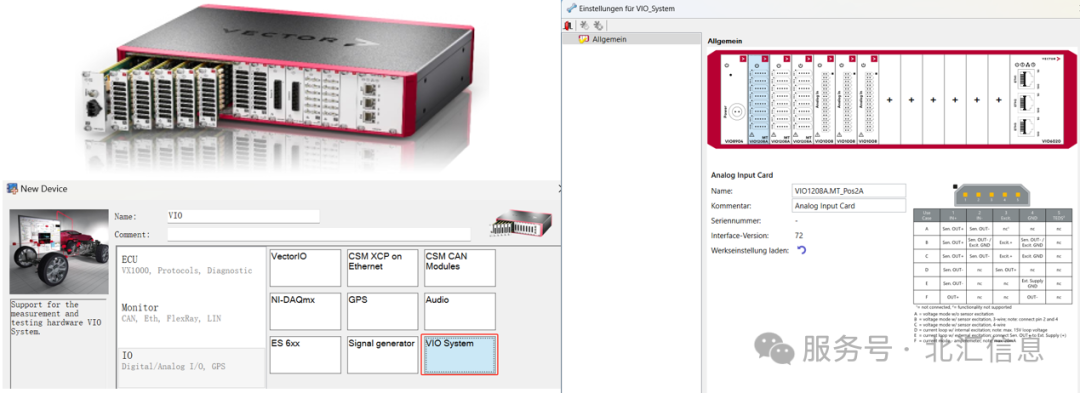Click the empty Comment input field

(x=319, y=235)
